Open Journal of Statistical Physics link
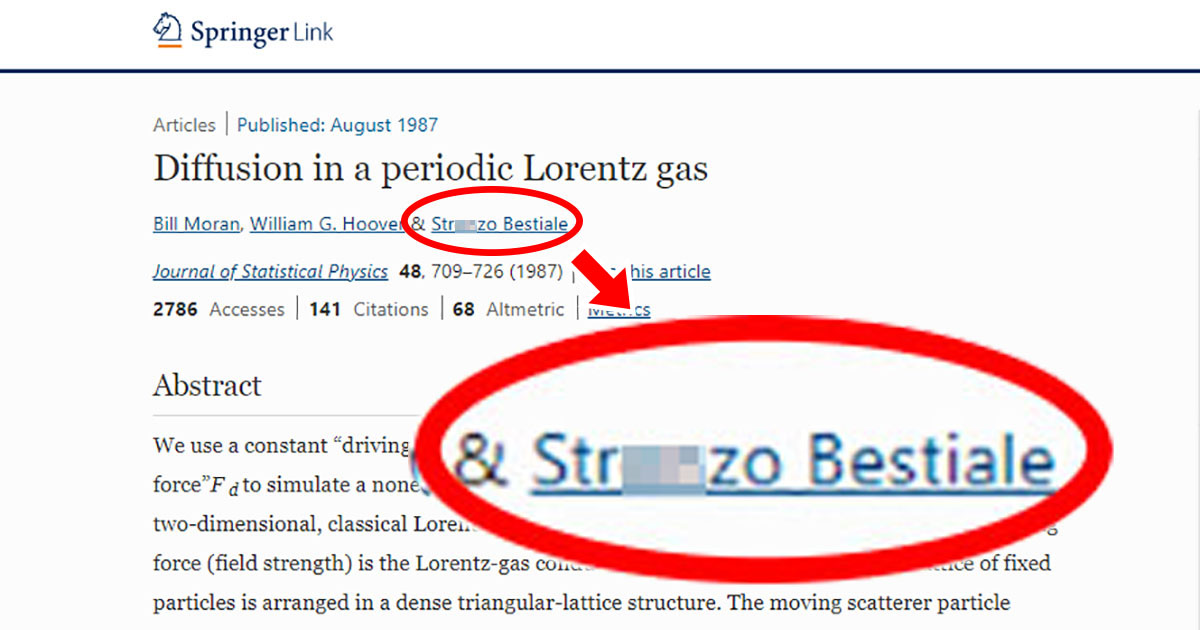 [270, 272]
